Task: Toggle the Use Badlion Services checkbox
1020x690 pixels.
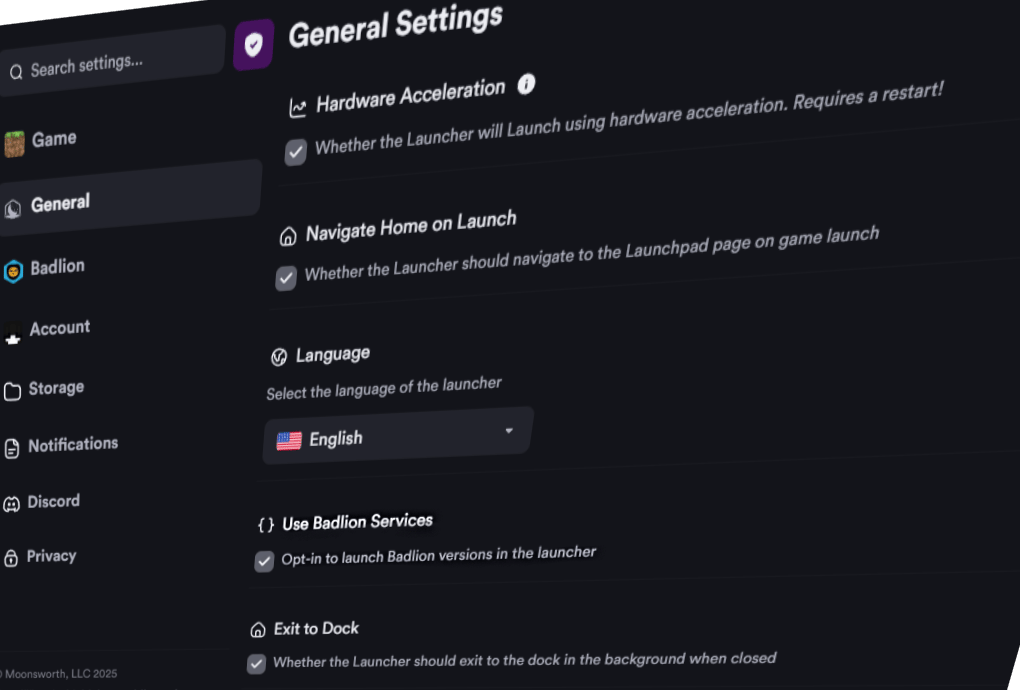Action: (263, 562)
